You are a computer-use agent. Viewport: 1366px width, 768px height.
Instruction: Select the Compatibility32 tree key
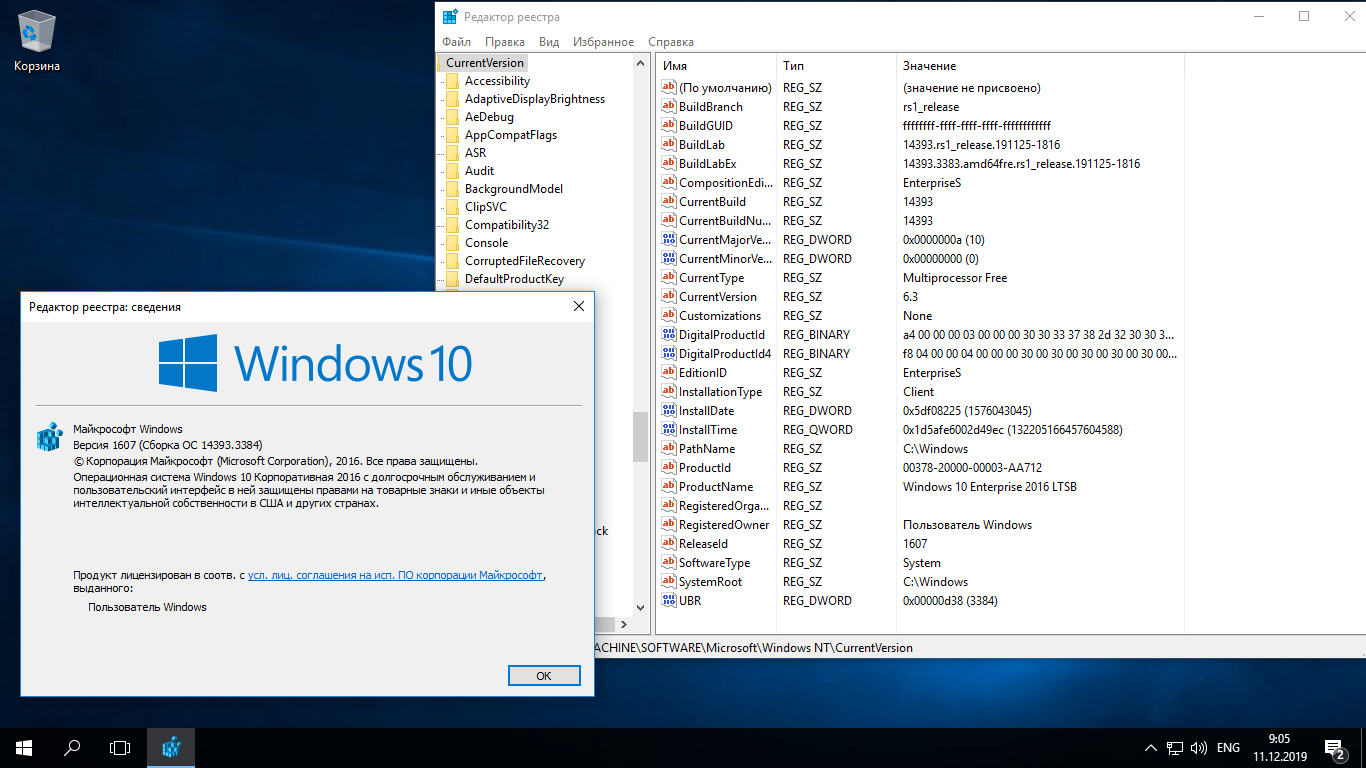coord(507,225)
